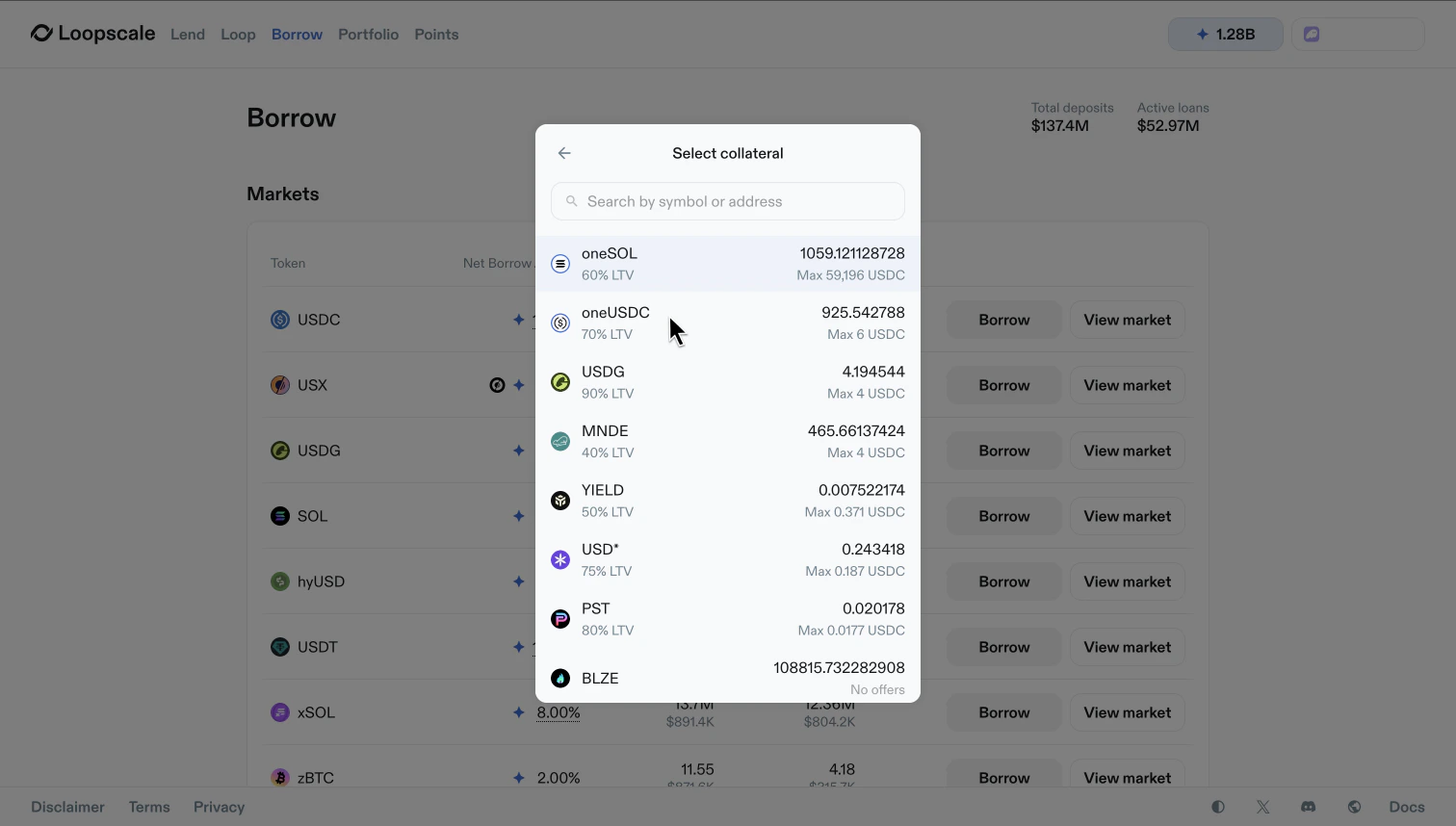1456x826 pixels.
Task: Click the 8.00% rate in the xSOL row
Action: 559,712
